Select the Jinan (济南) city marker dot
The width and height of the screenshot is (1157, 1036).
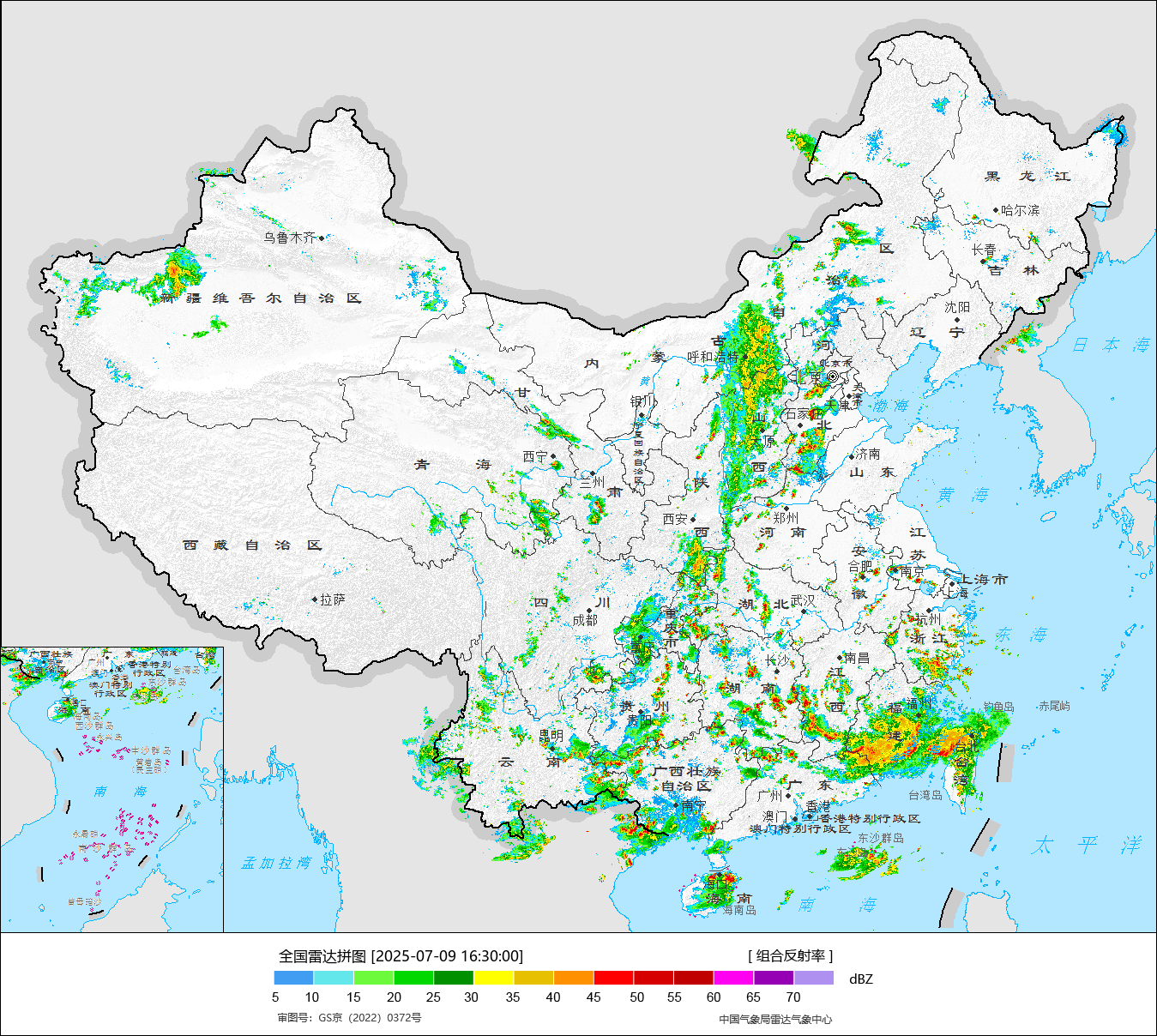[852, 456]
